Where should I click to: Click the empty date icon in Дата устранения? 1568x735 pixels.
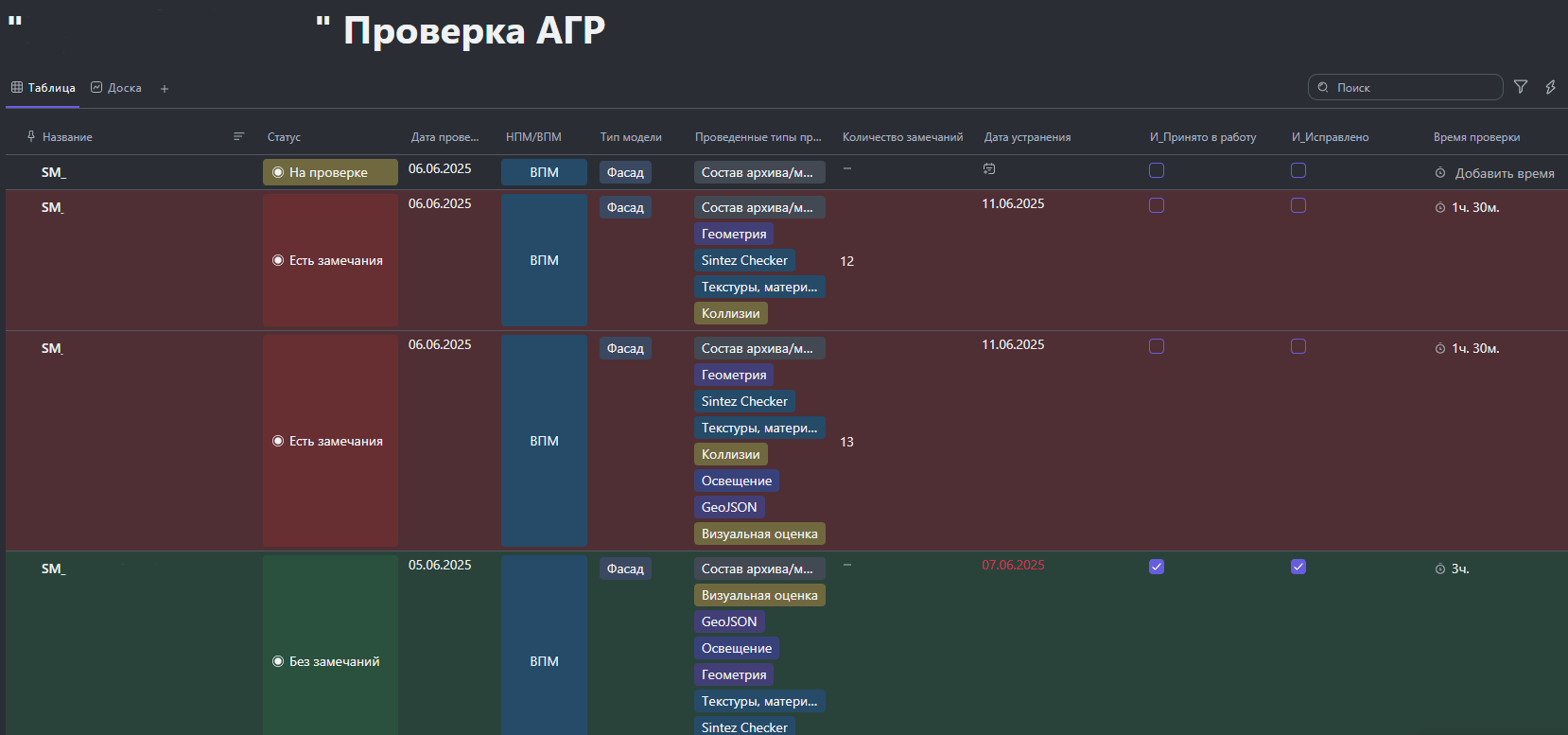pyautogui.click(x=989, y=168)
